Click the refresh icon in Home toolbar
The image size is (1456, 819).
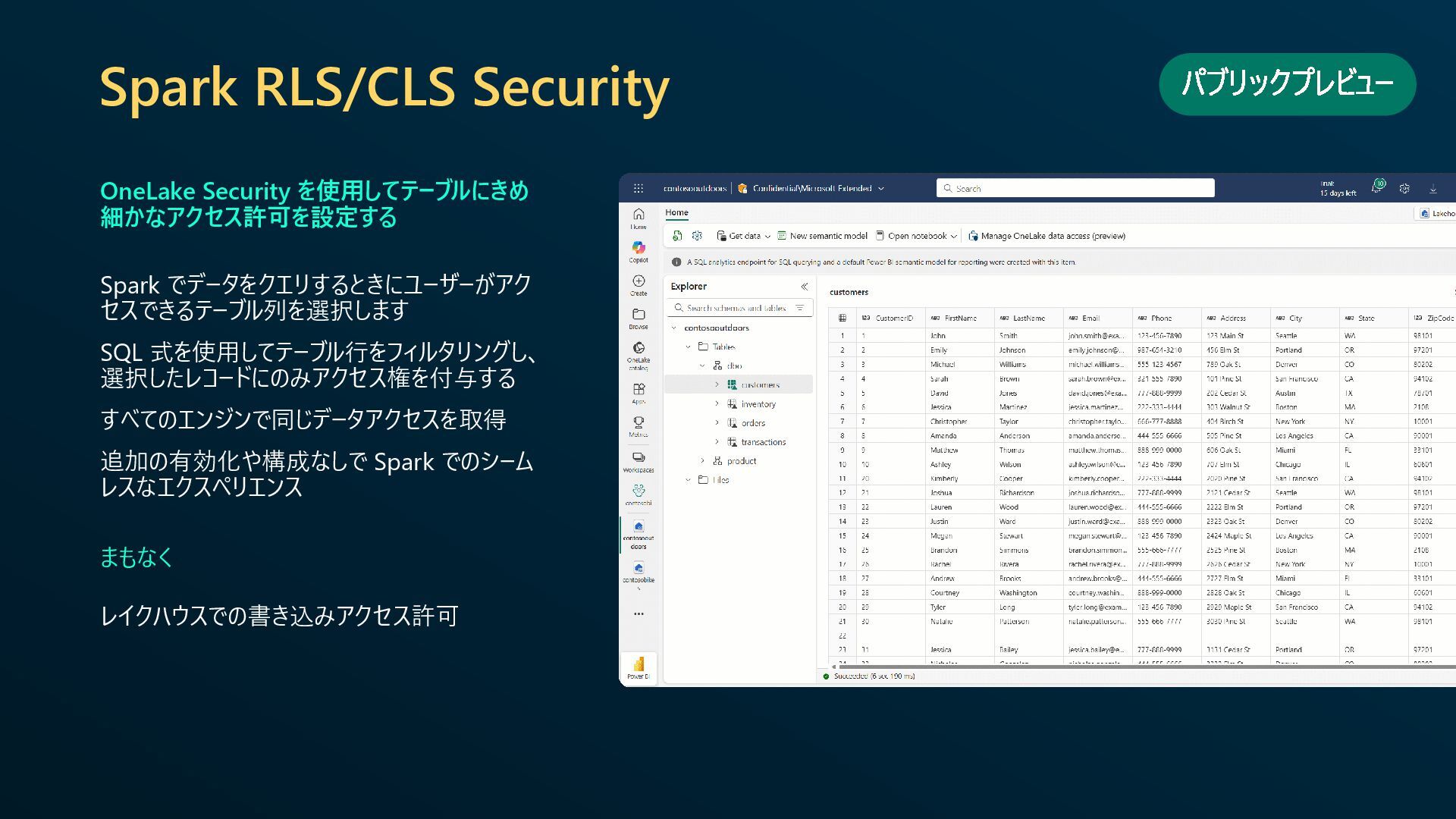click(x=677, y=236)
